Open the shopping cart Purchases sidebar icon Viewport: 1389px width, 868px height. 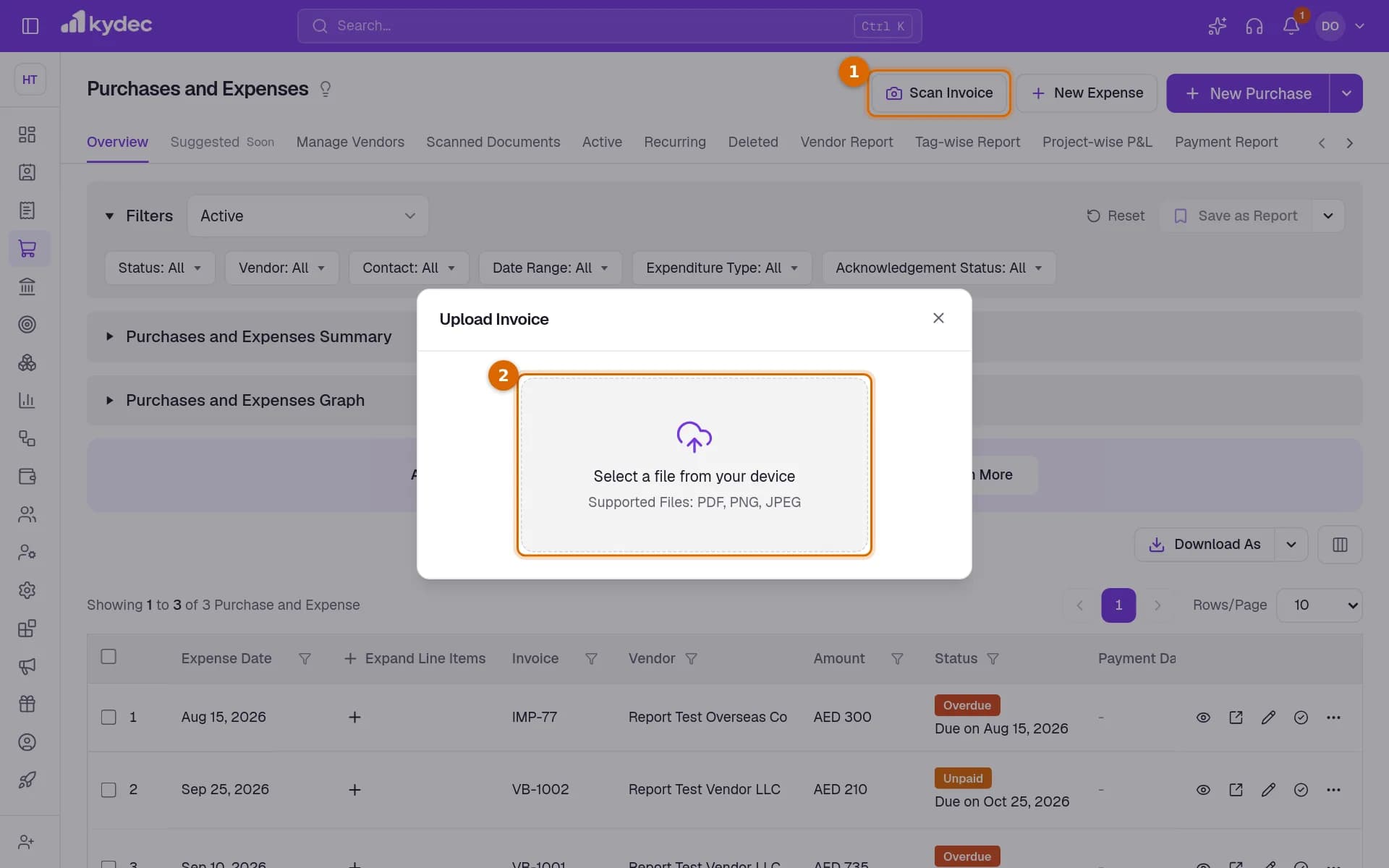tap(27, 249)
